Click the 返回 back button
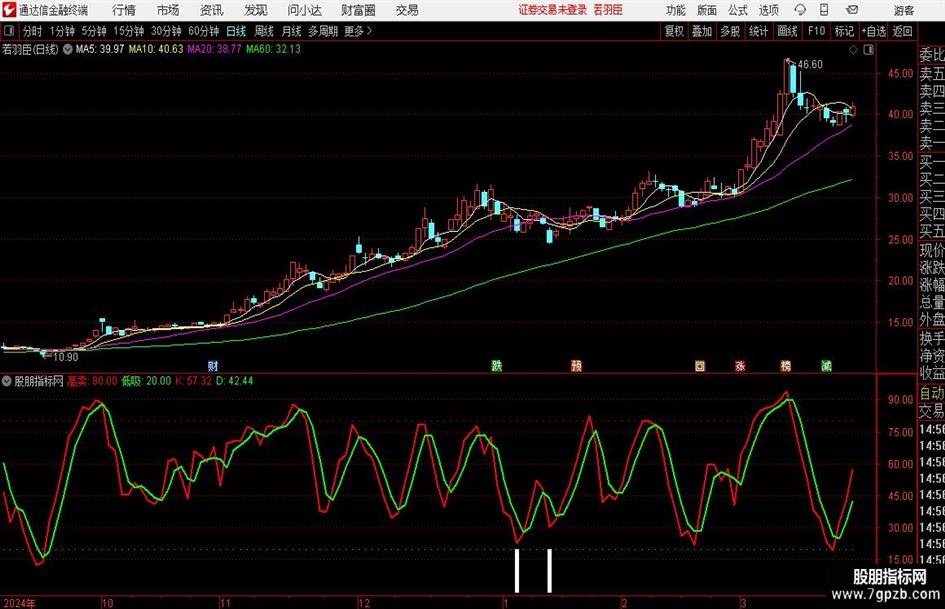Viewport: 945px width, 609px height. 902,31
